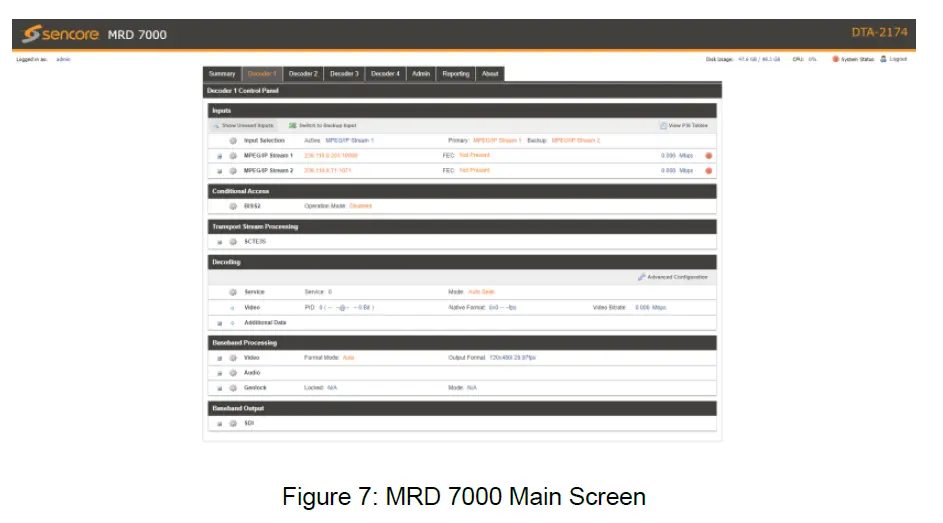This screenshot has width=943, height=523.
Task: Expand the Genlock row
Action: [220, 388]
